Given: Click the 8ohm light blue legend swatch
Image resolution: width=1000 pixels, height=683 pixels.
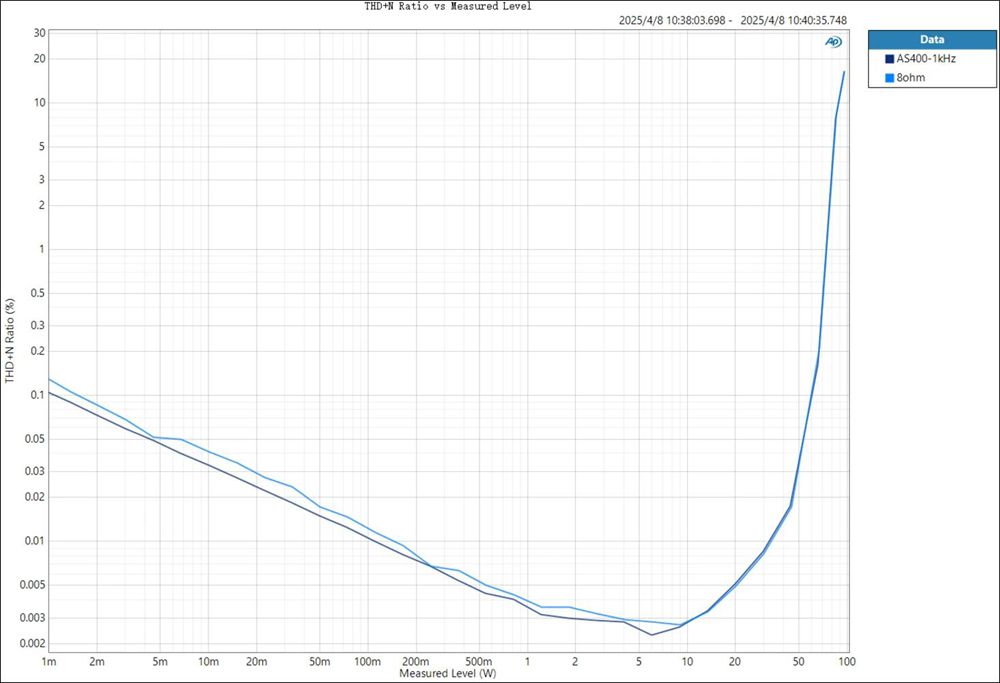Looking at the screenshot, I should pyautogui.click(x=889, y=78).
